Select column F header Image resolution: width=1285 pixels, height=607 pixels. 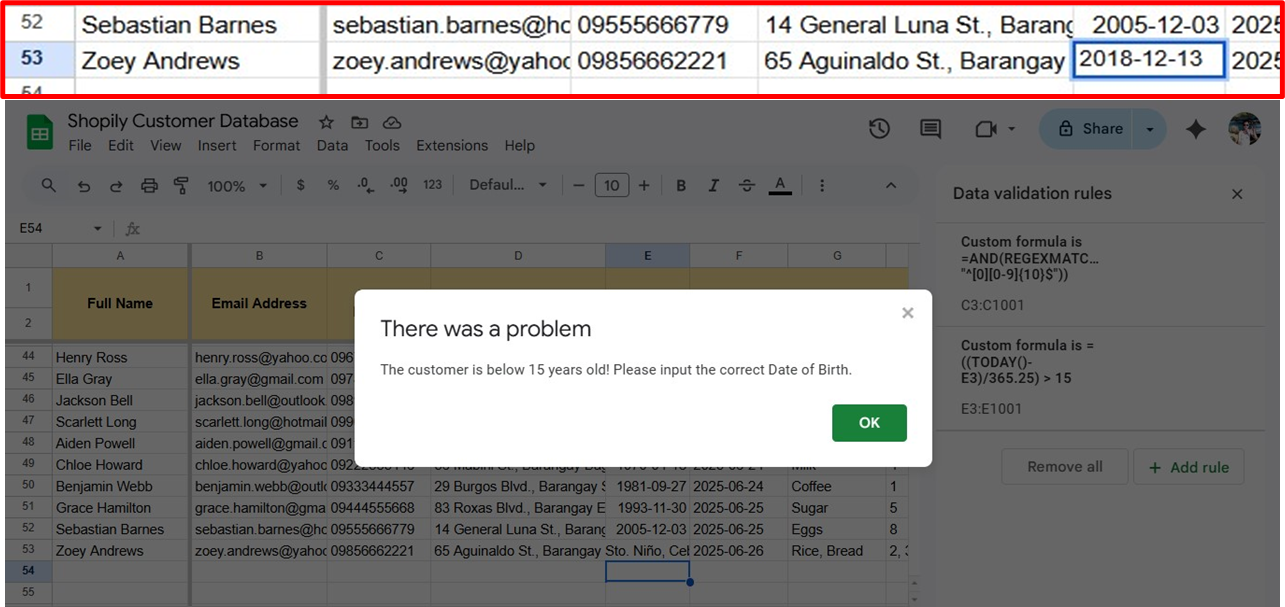pos(739,256)
